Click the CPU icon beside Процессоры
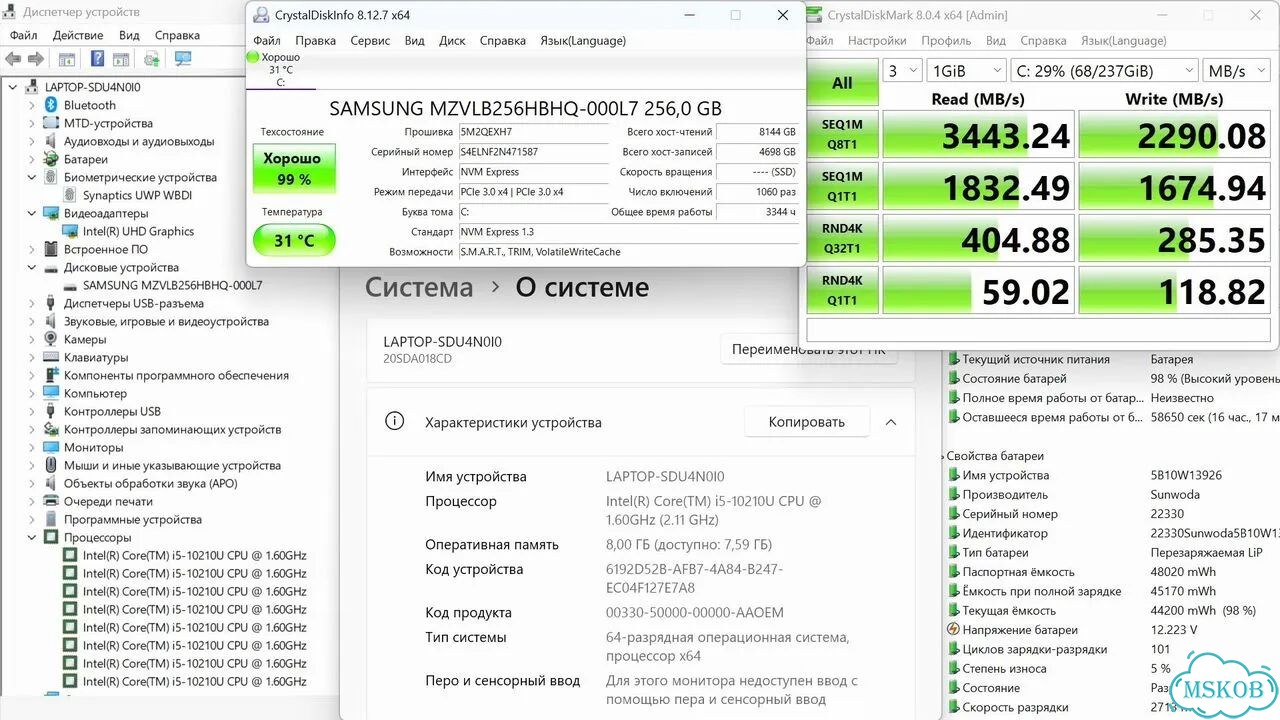Screen dimensions: 1280x720 pos(51,537)
